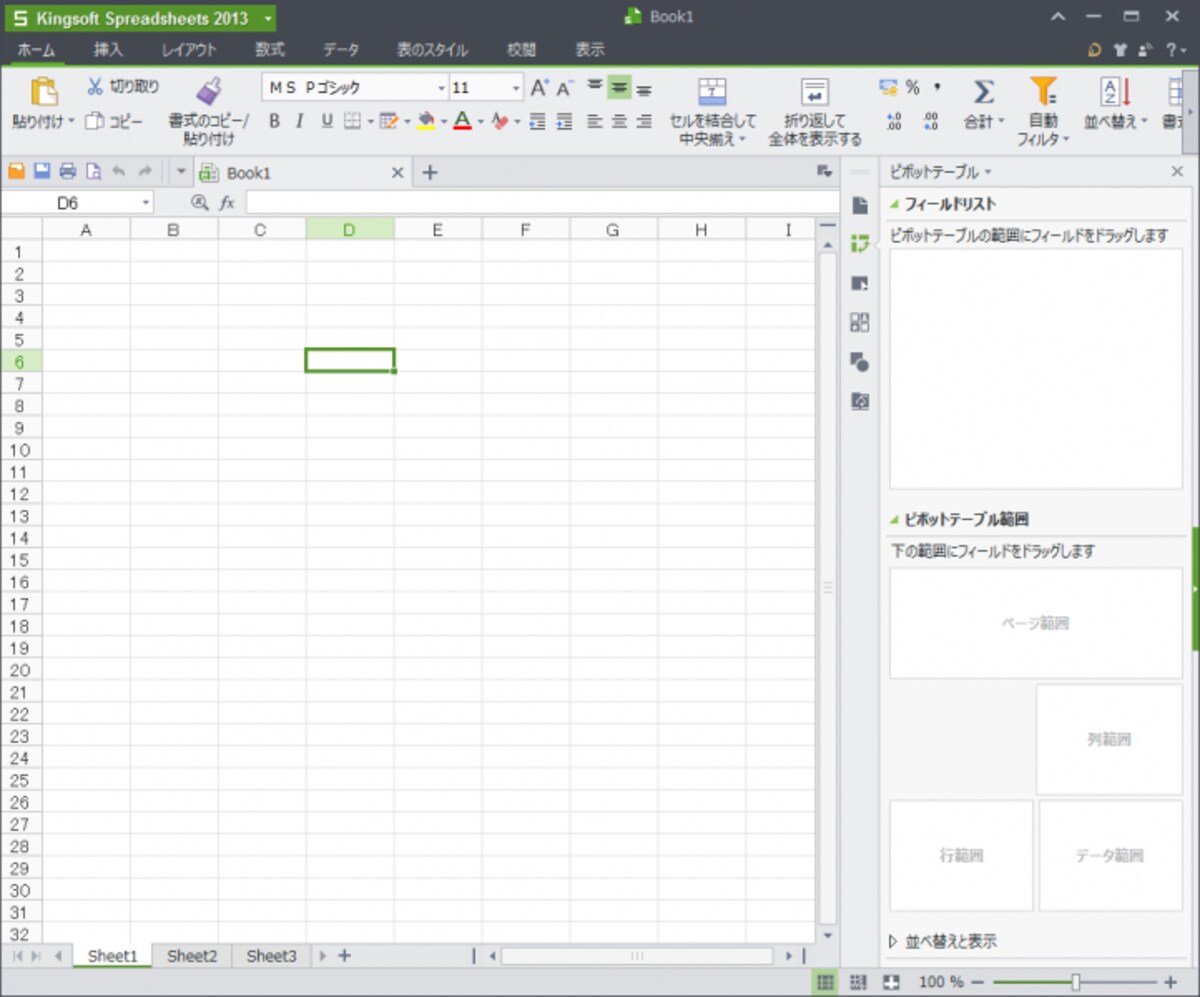
Task: Click the AutoFilter (自動フィルタ) funnel icon
Action: point(1043,91)
